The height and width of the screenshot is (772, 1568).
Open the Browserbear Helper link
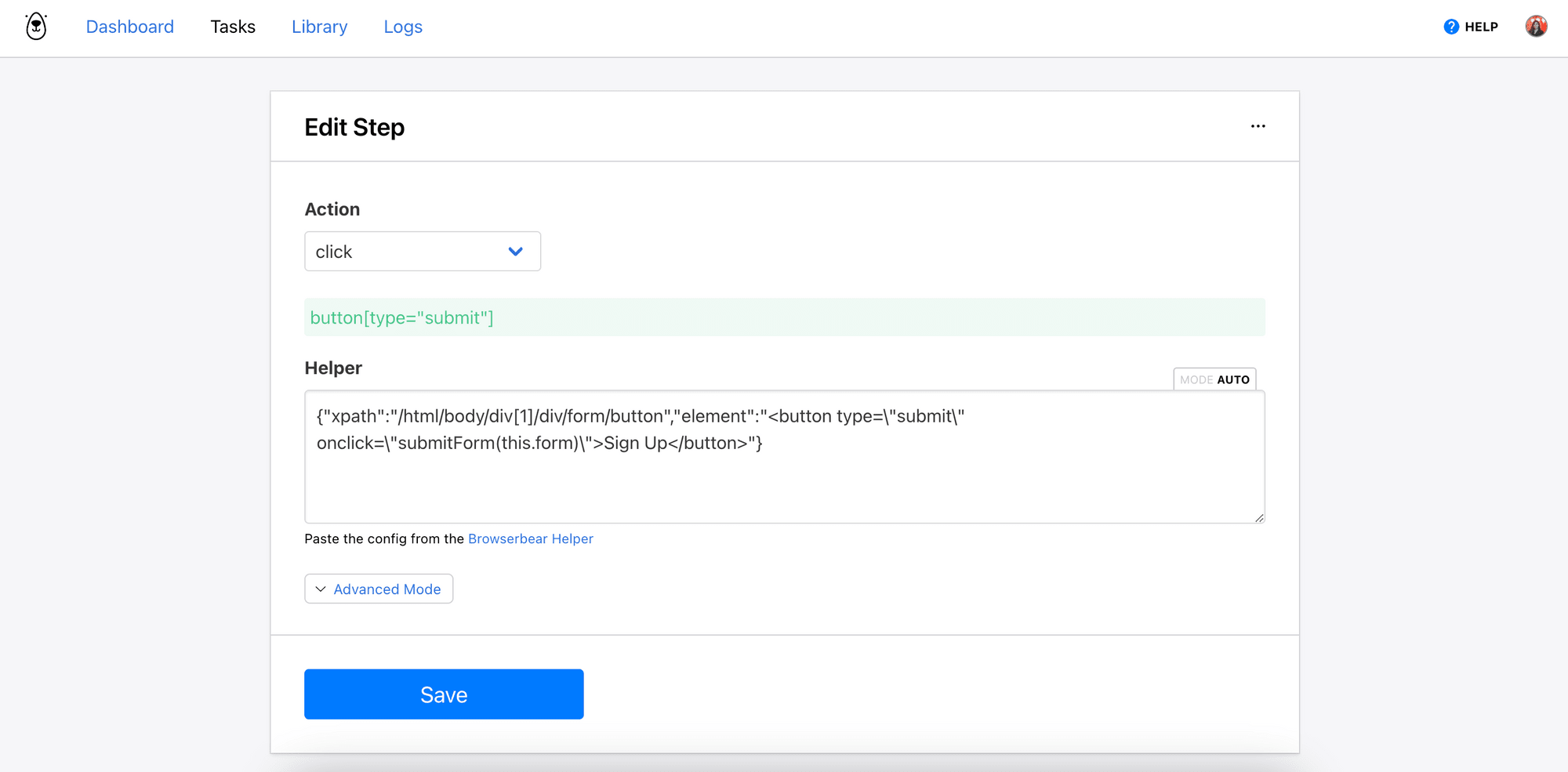[531, 538]
